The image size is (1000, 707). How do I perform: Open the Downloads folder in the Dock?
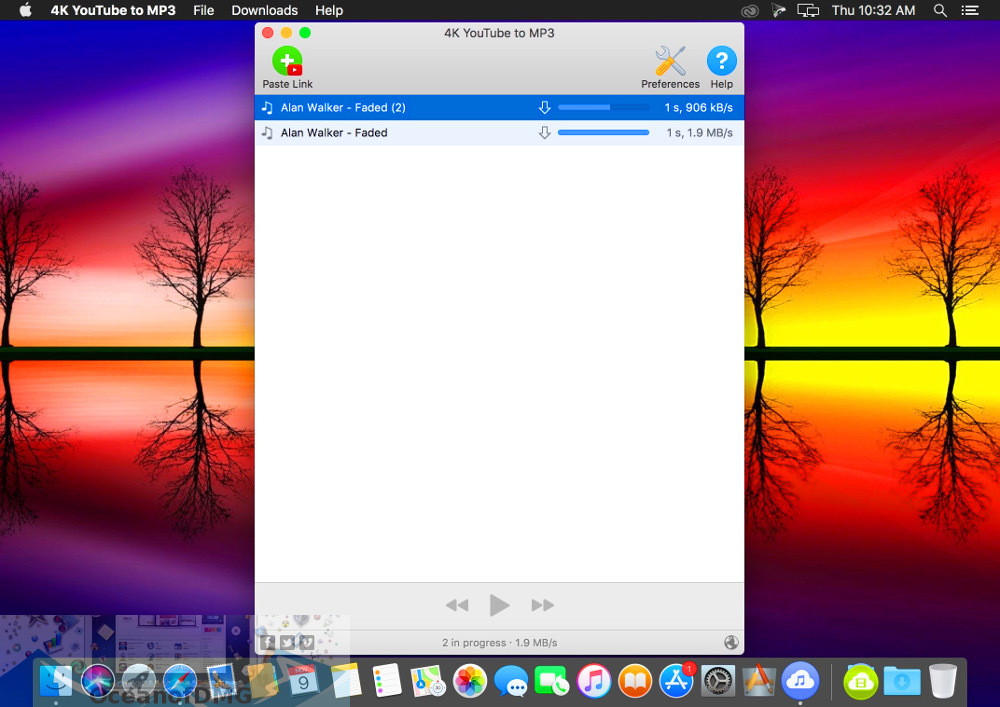point(902,681)
